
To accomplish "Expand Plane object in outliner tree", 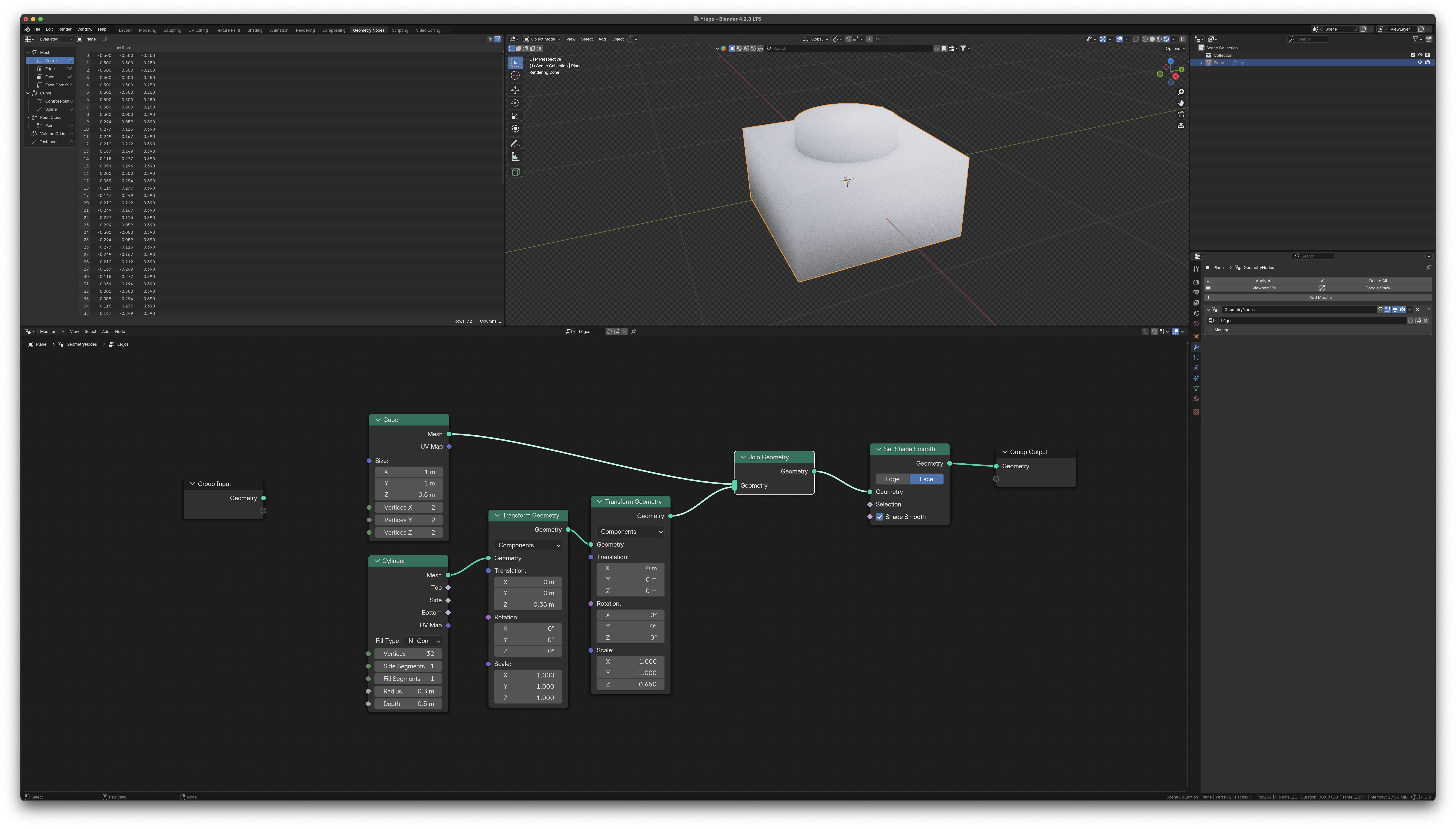I will pyautogui.click(x=1201, y=63).
